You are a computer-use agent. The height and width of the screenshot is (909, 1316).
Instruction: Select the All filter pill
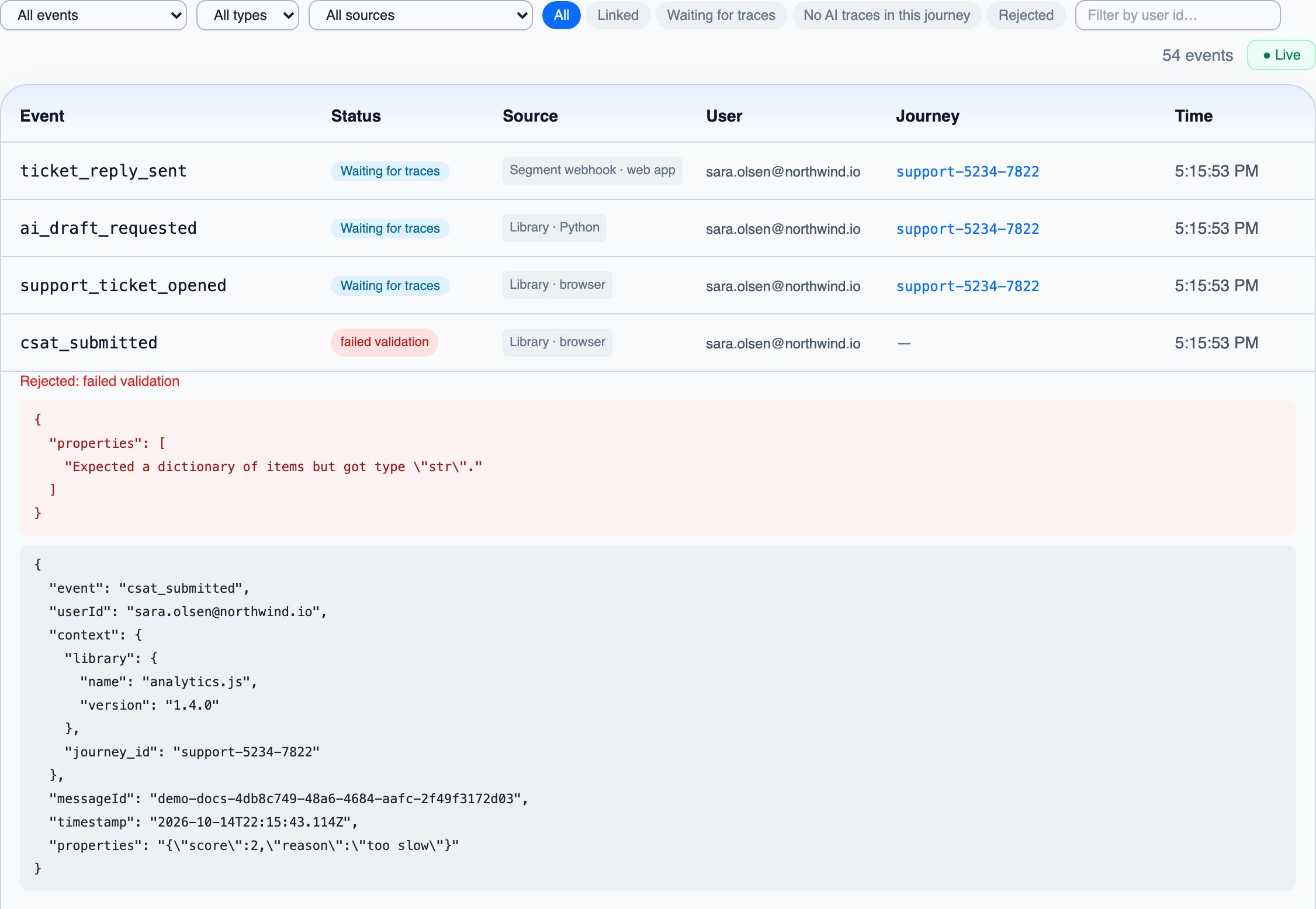point(562,15)
